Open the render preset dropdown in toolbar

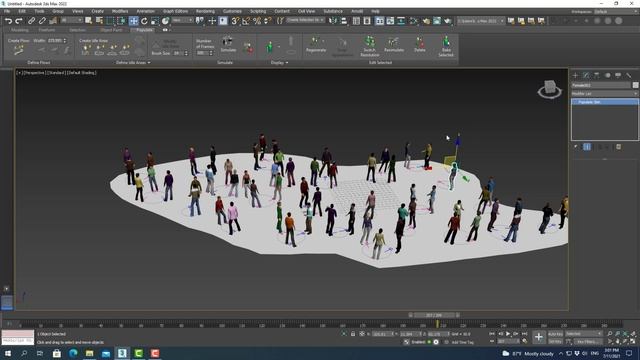480,20
